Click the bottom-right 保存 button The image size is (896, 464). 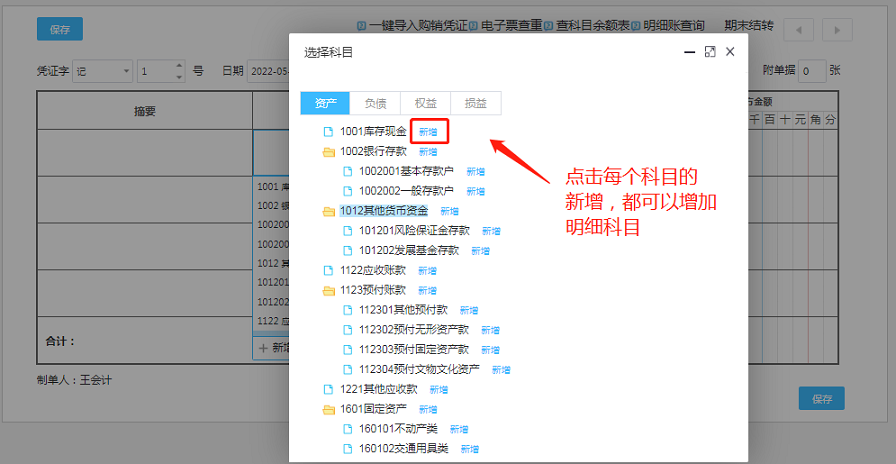pyautogui.click(x=821, y=399)
